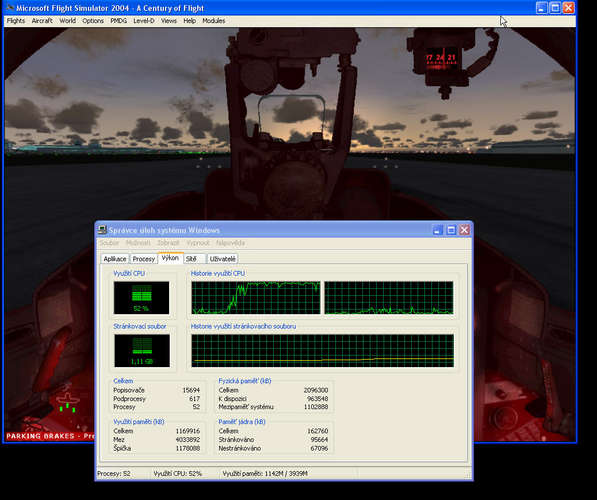Open the World menu
This screenshot has width=597, height=500.
click(x=67, y=21)
